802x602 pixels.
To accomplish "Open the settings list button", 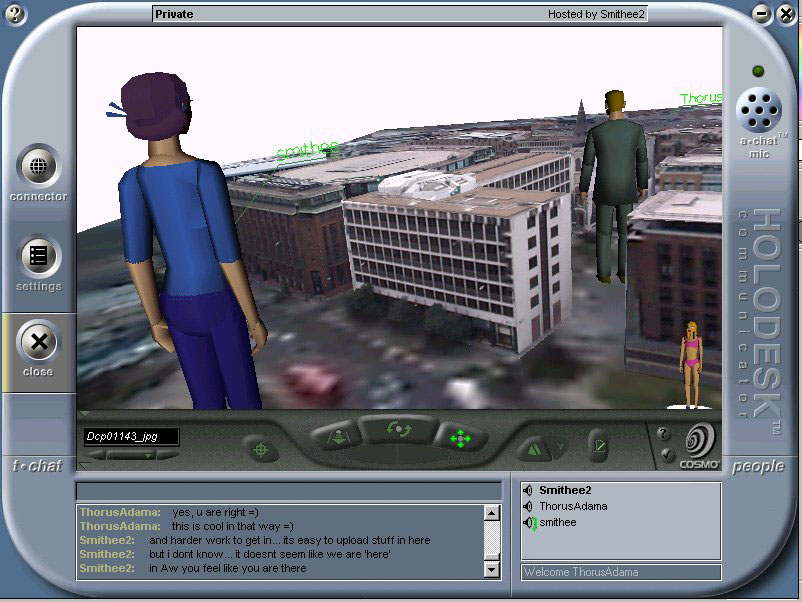I will [39, 256].
